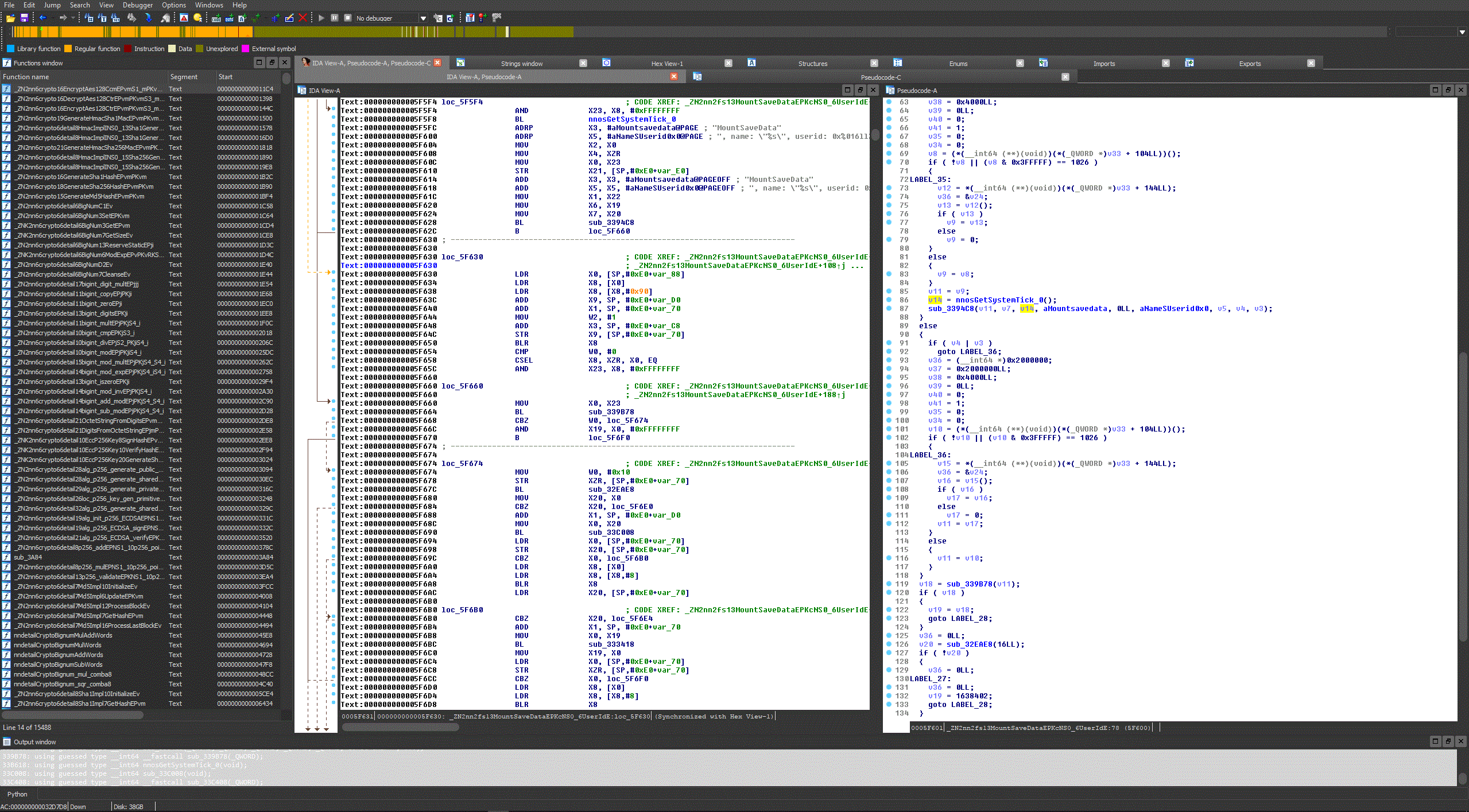Switch to the Strings window tab
This screenshot has height=812, width=1469.
coord(521,64)
